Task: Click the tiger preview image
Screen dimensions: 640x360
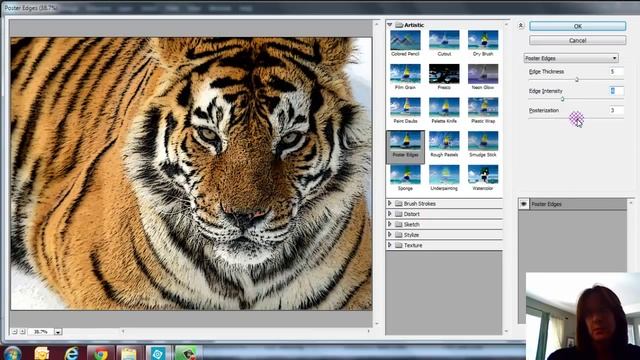Action: tap(191, 173)
